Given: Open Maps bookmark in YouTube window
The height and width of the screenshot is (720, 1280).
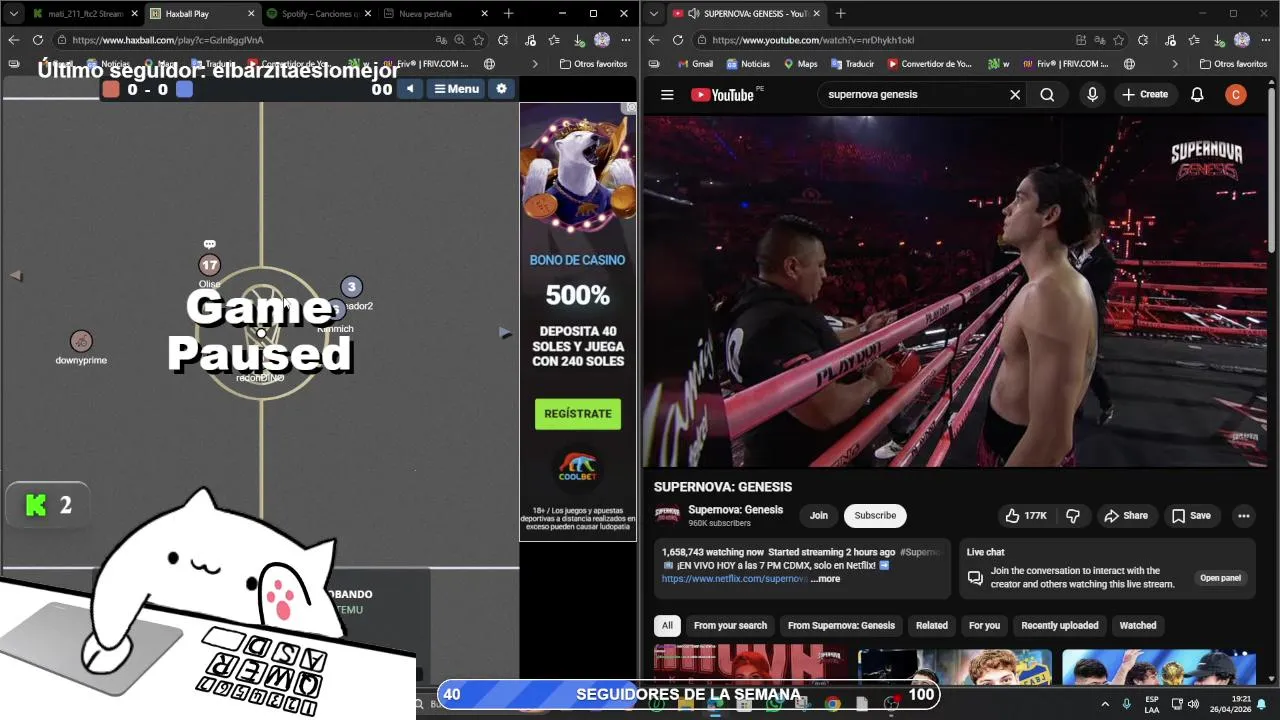Looking at the screenshot, I should pos(801,64).
